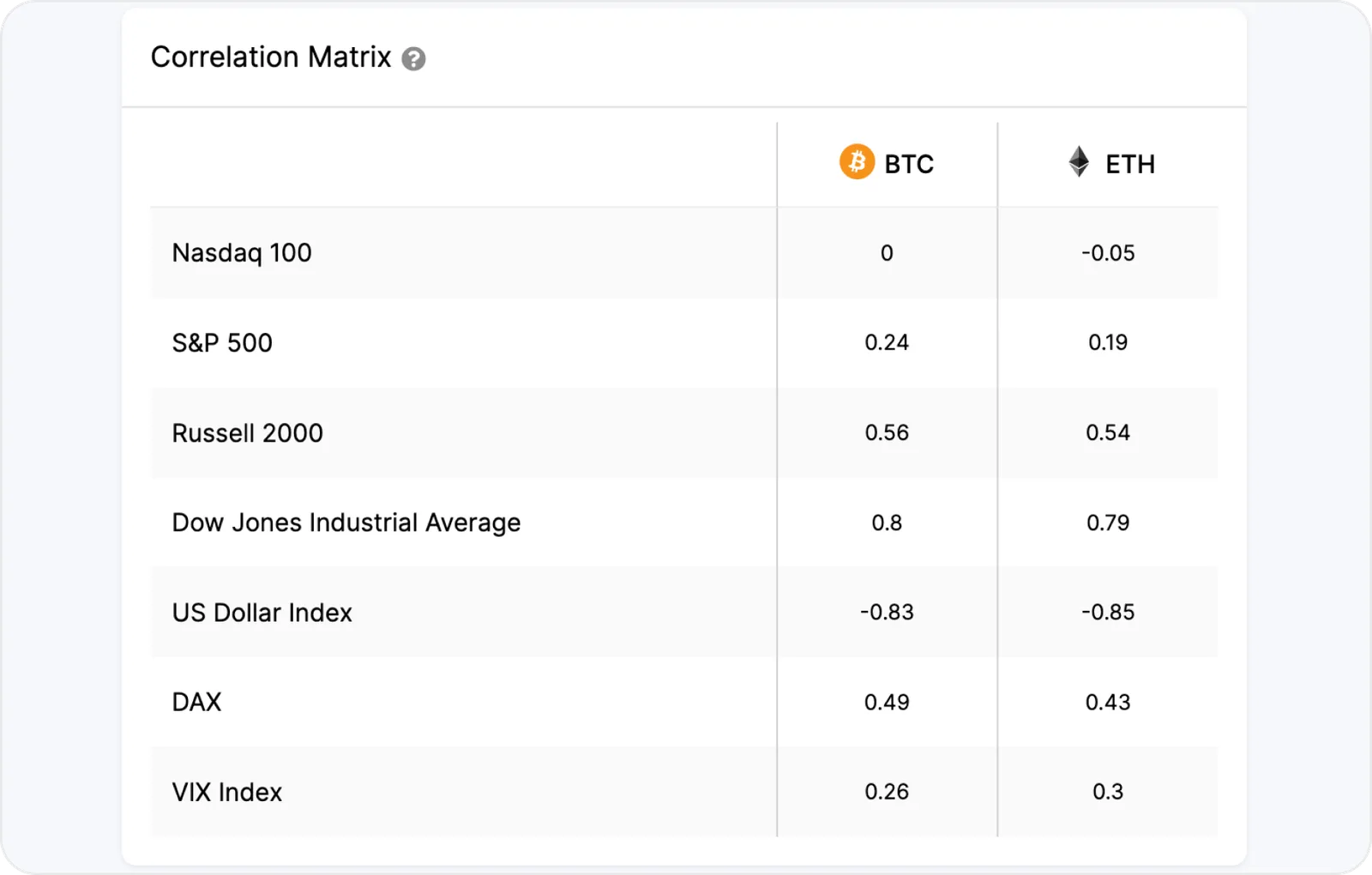This screenshot has width=1372, height=875.
Task: Click the Bitcoin logo icon
Action: pos(857,161)
